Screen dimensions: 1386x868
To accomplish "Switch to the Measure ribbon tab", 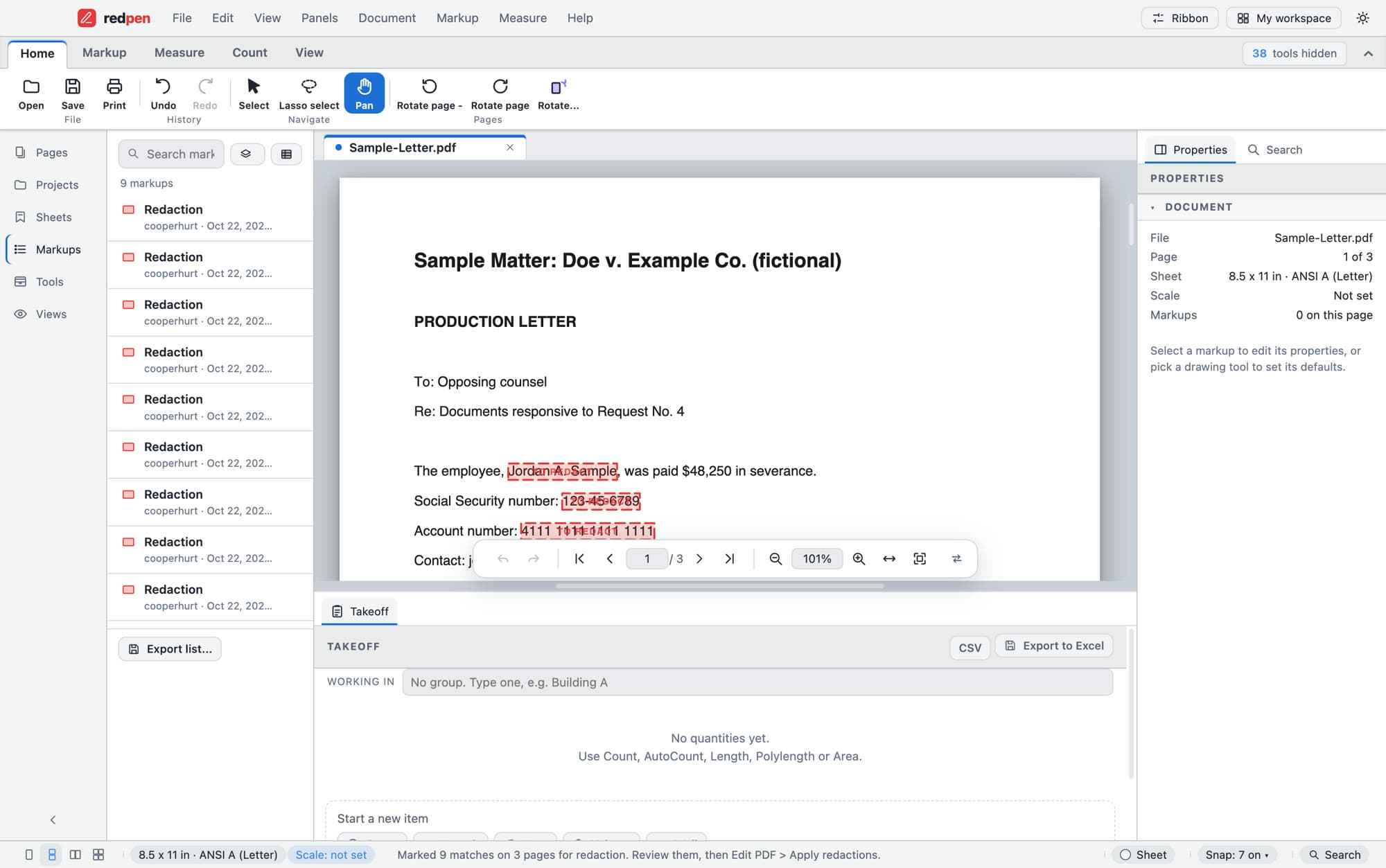I will (179, 53).
